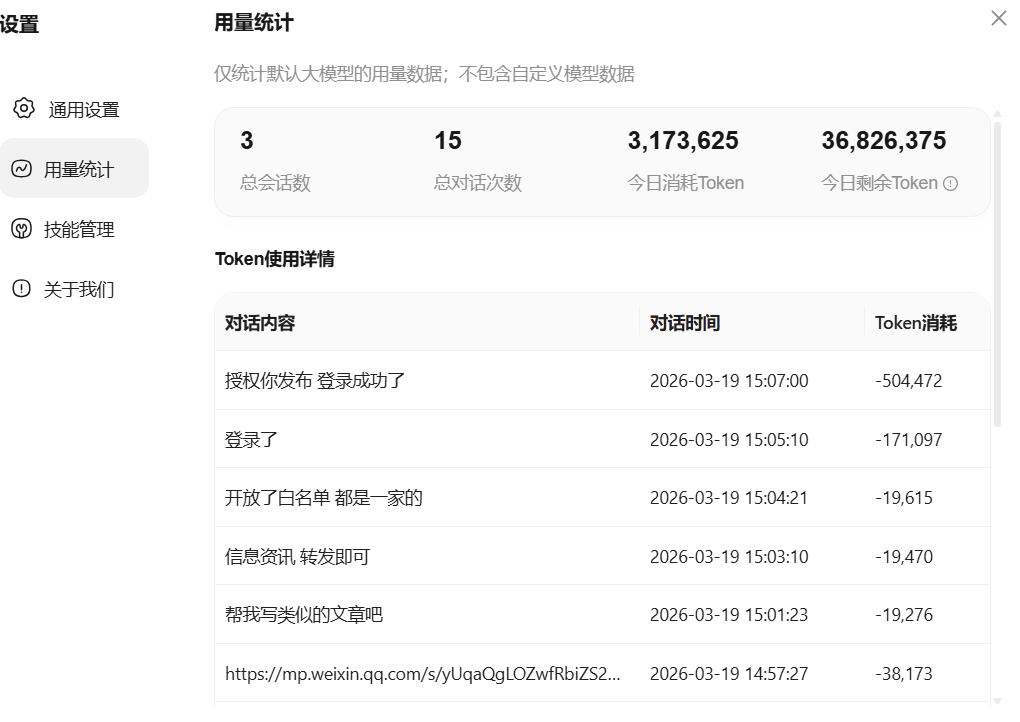Screen dimensions: 1020x722
Task: Select 技能管理 from the sidebar
Action: point(80,229)
